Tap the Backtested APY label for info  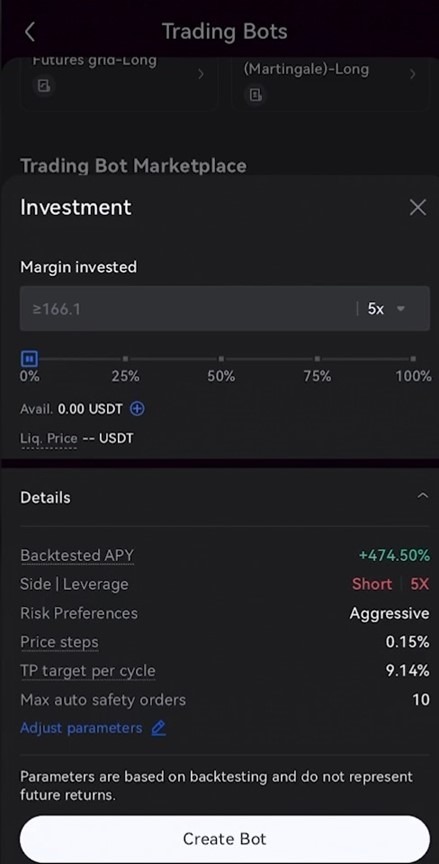[x=77, y=555]
